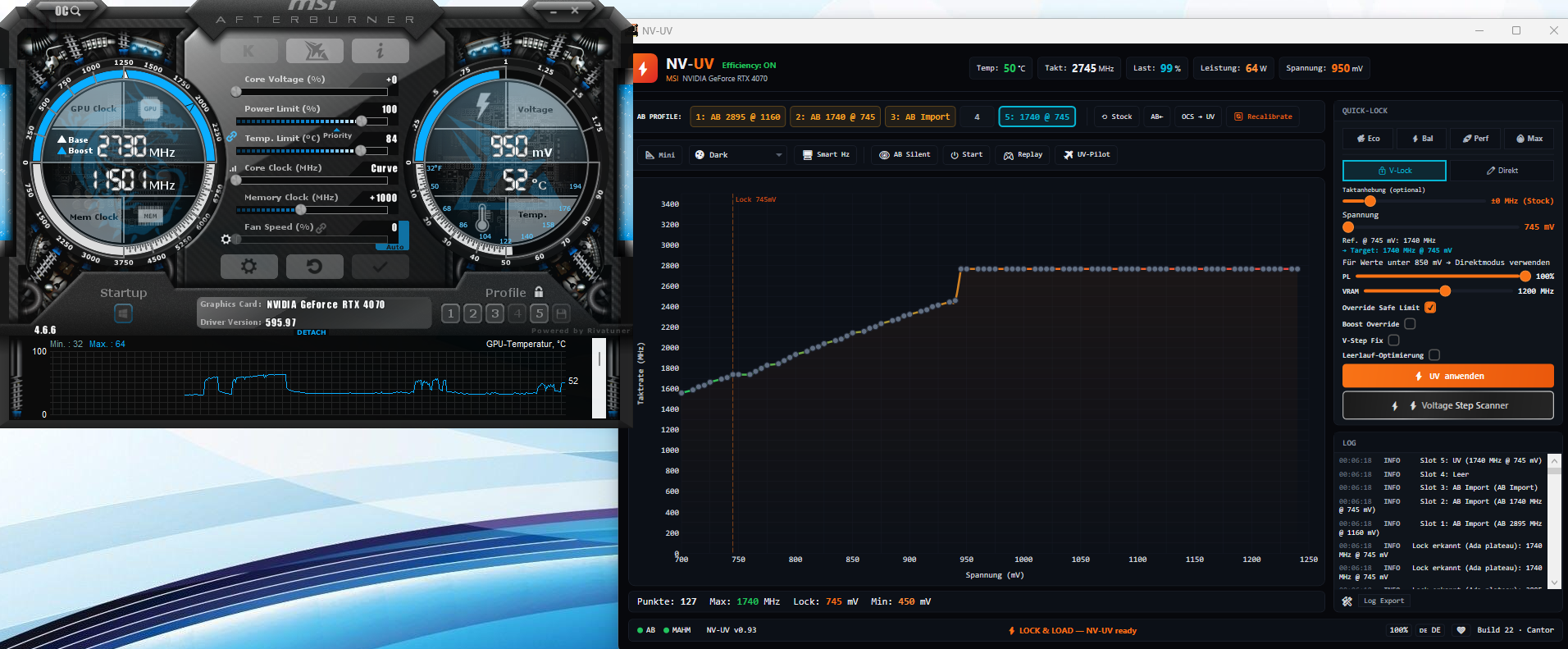Screen dimensions: 1568x649
Task: Select Max quick-lock preset
Action: pyautogui.click(x=1529, y=139)
